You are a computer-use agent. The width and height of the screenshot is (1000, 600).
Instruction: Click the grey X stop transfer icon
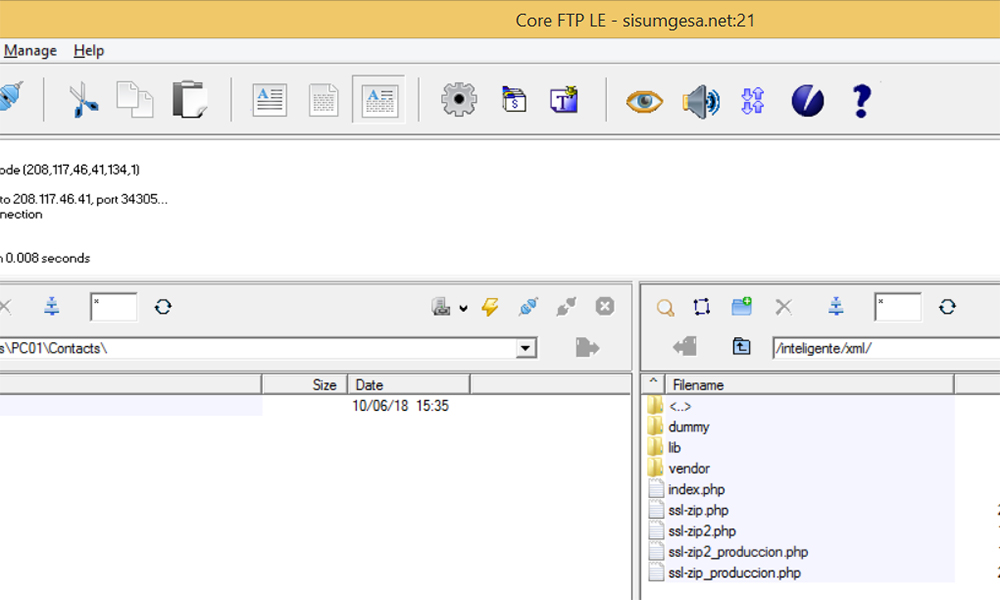pyautogui.click(x=605, y=307)
